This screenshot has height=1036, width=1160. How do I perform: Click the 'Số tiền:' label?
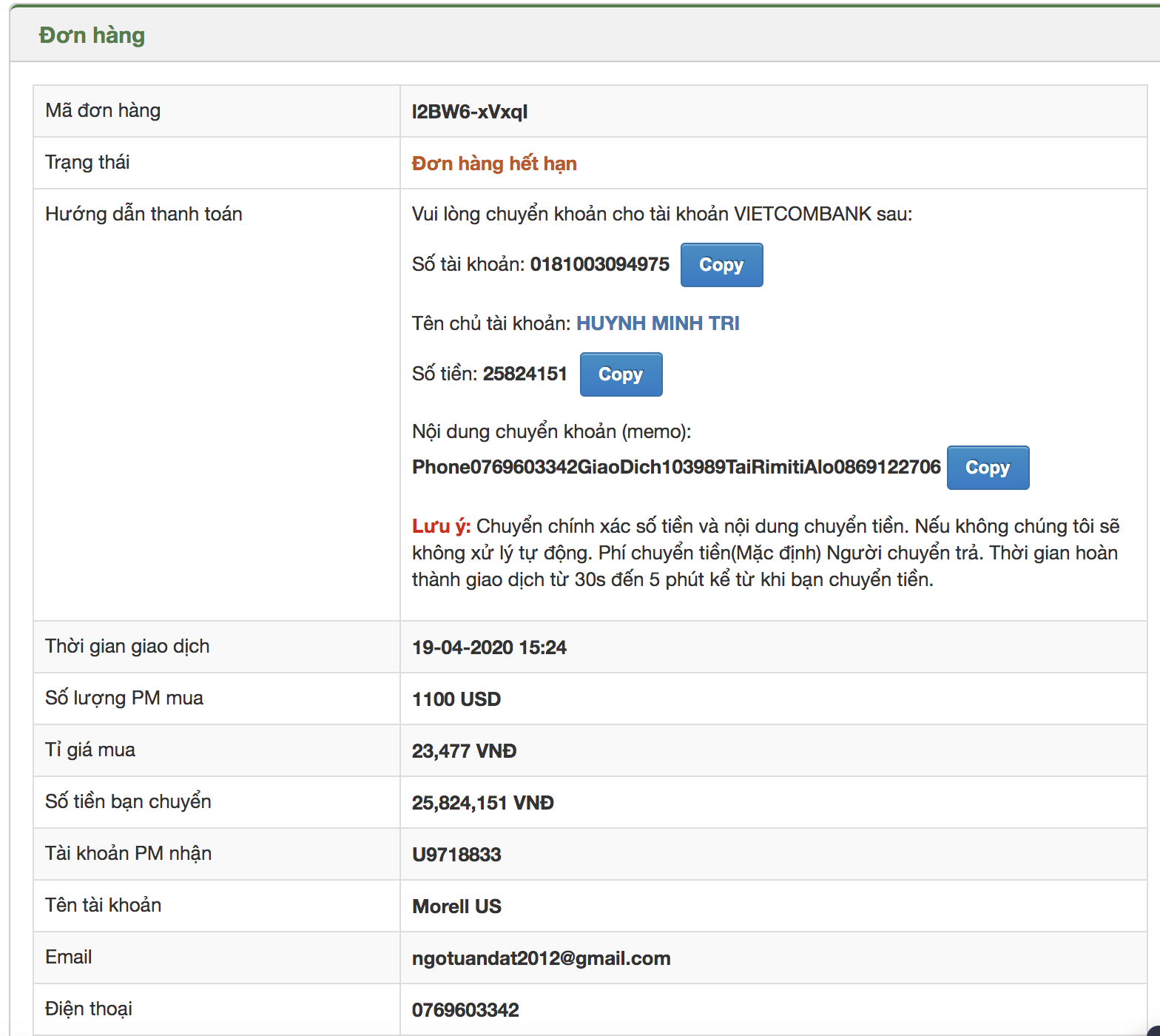pos(445,374)
